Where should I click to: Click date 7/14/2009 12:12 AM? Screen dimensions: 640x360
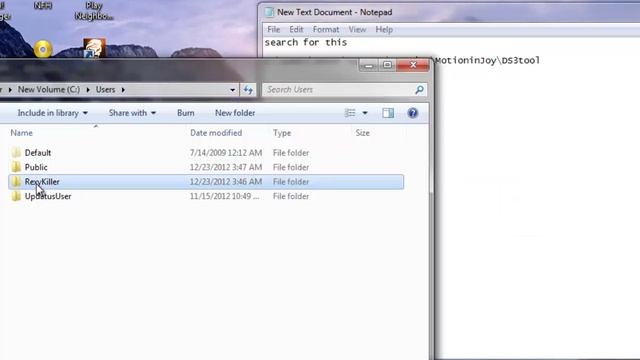tap(226, 153)
